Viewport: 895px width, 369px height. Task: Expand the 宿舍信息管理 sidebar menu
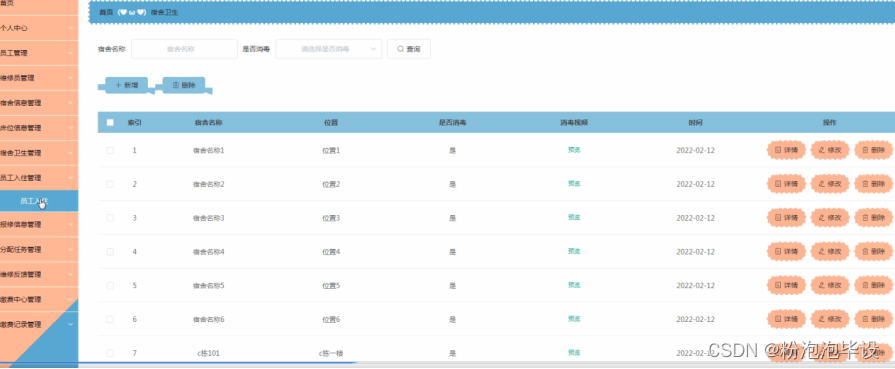click(x=39, y=103)
